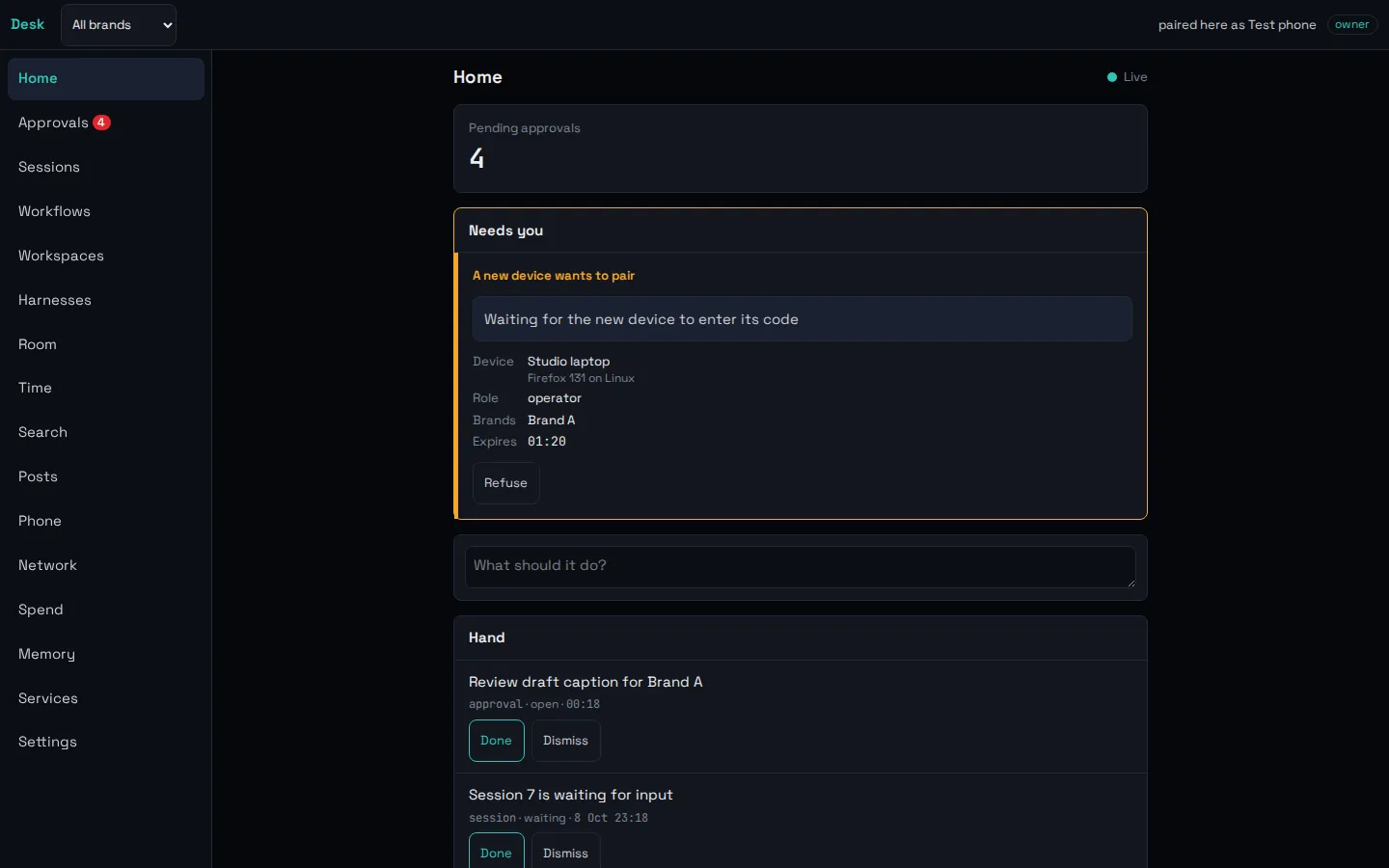Navigate to Network
Screen dimensions: 1389x868
[106, 566]
